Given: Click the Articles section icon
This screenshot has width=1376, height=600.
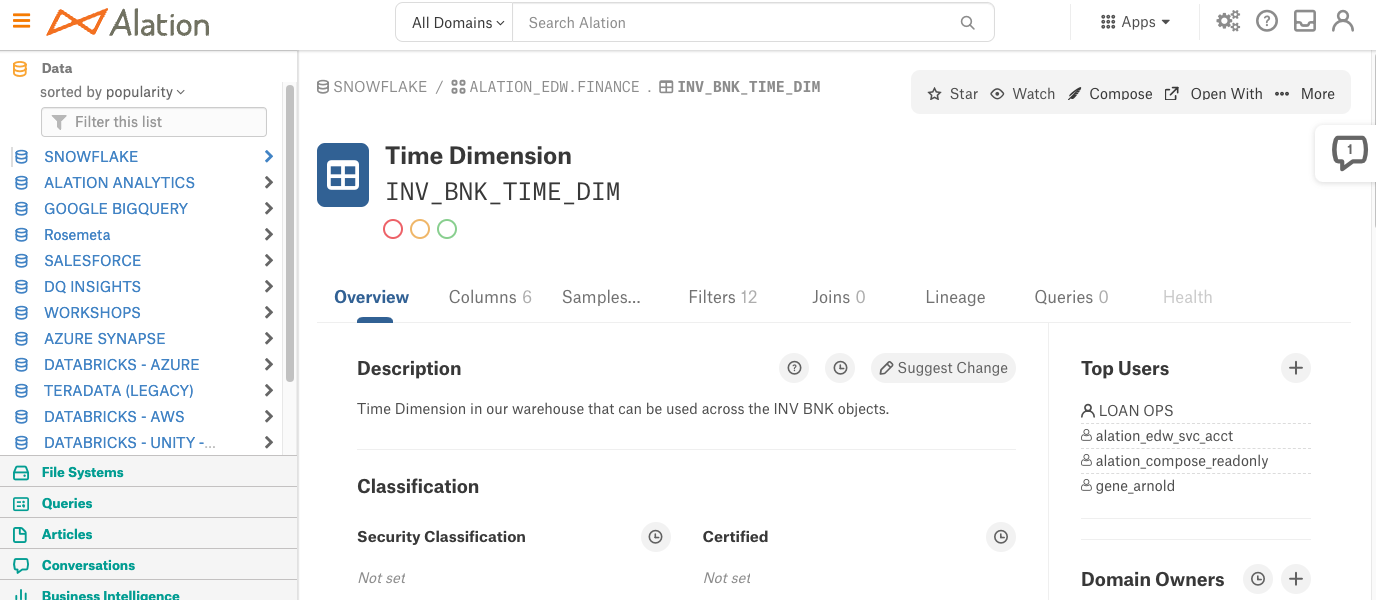Looking at the screenshot, I should 21,534.
